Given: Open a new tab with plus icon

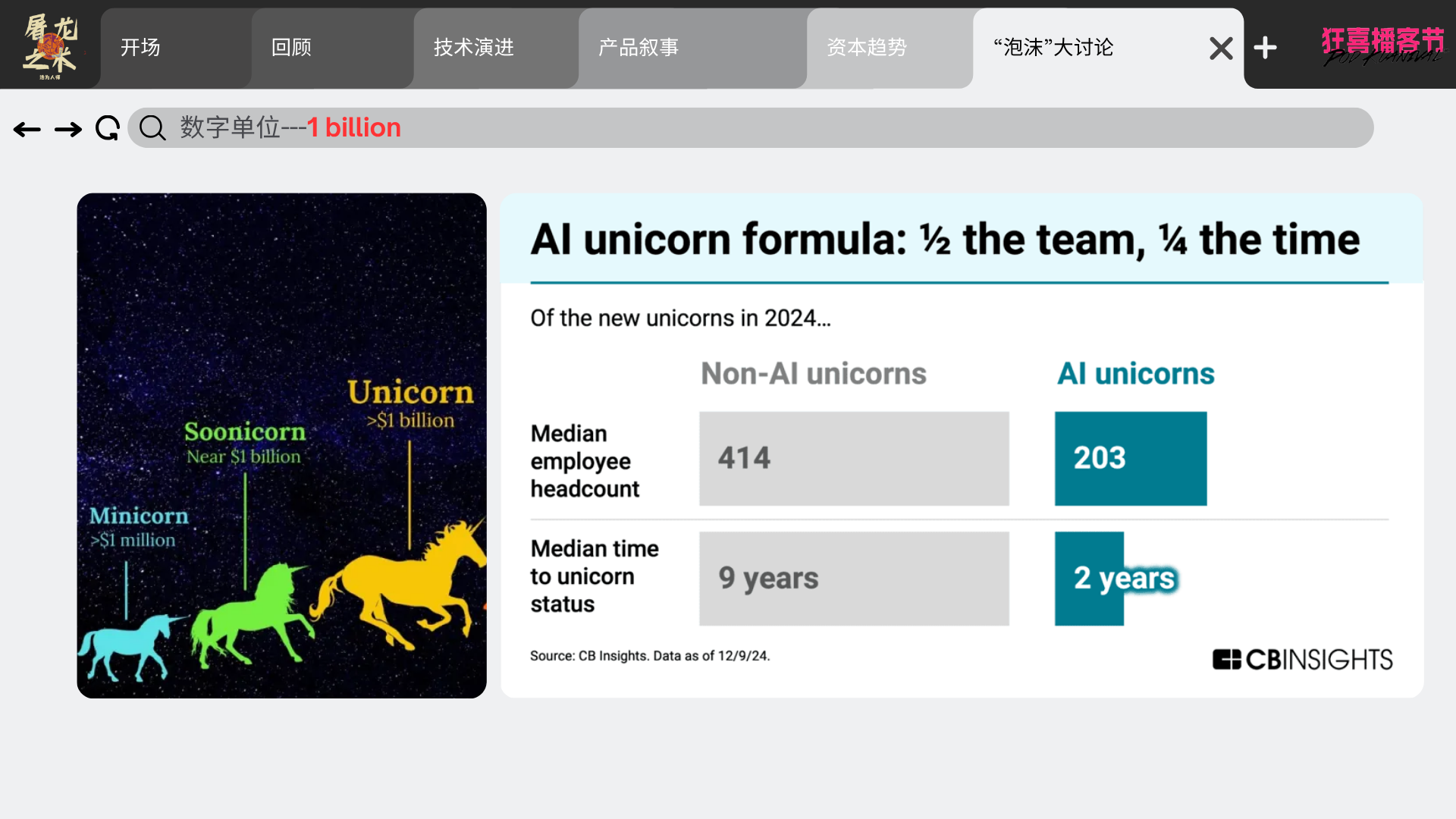Looking at the screenshot, I should point(1265,48).
